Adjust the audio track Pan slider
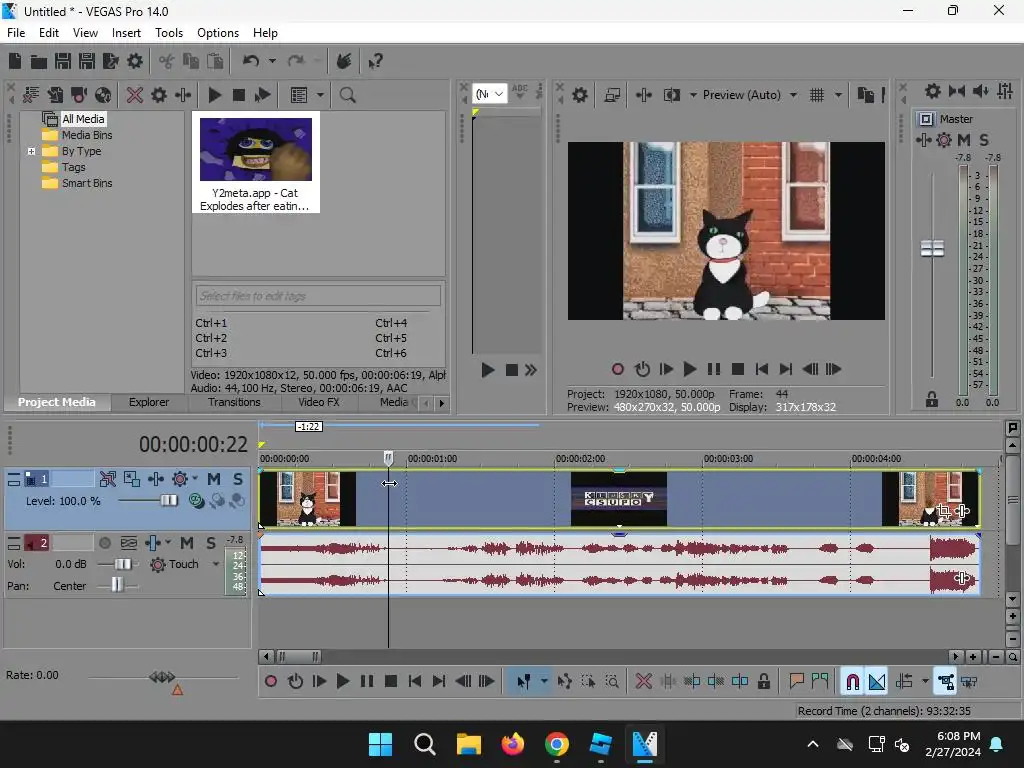Image resolution: width=1024 pixels, height=768 pixels. (117, 584)
